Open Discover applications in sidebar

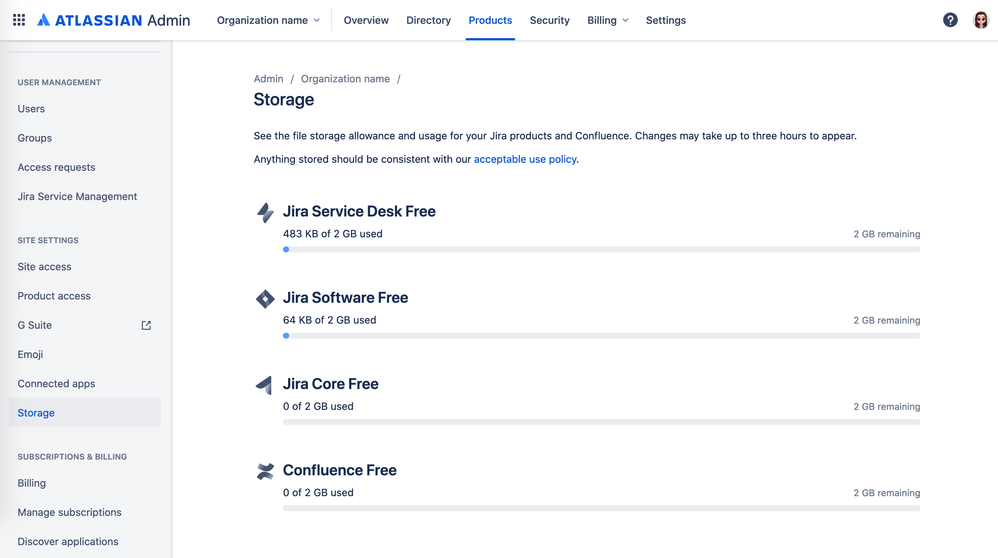pos(85,541)
